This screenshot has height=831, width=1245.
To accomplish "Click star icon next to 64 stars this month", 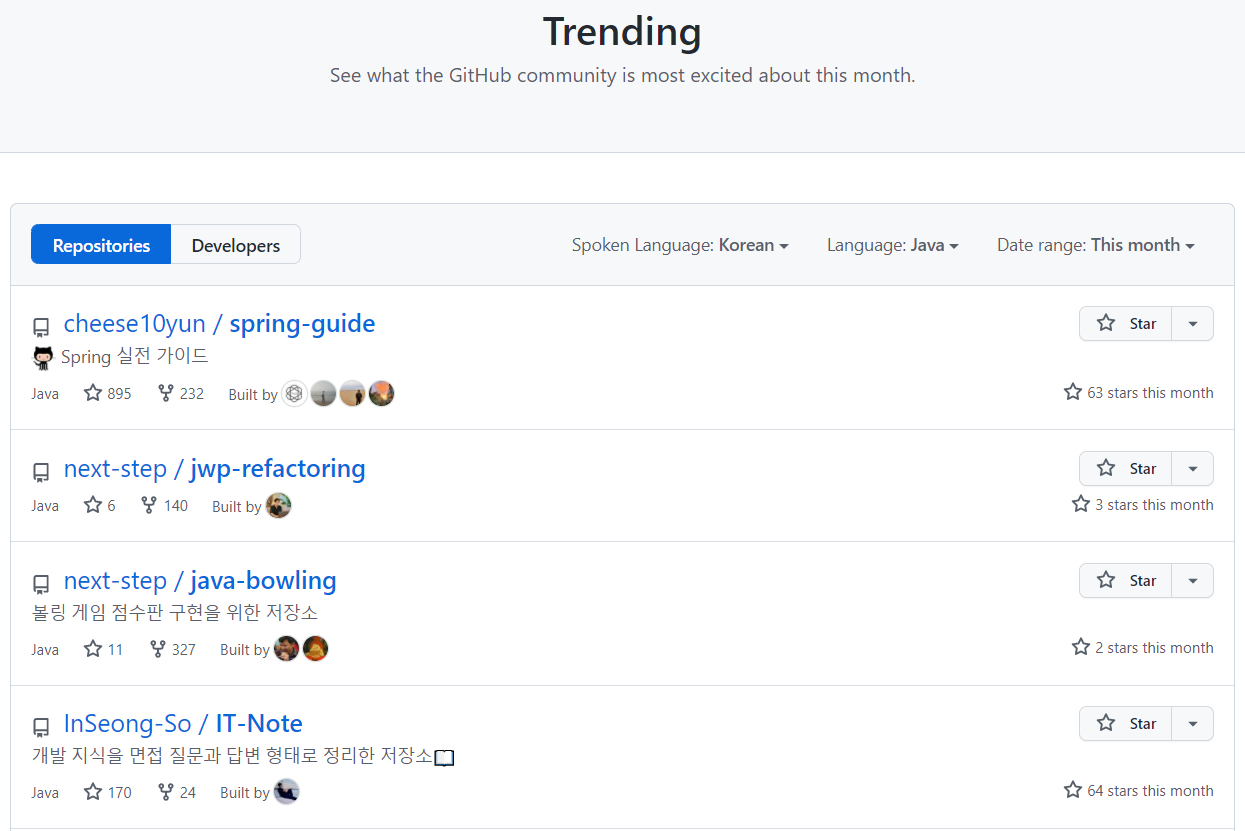I will click(x=1073, y=790).
